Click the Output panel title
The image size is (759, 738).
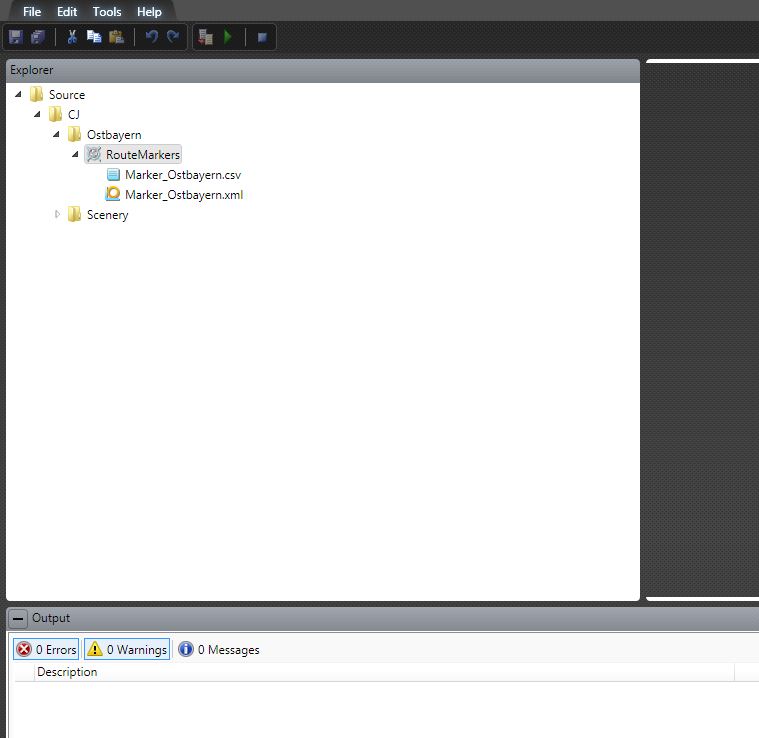coord(51,618)
